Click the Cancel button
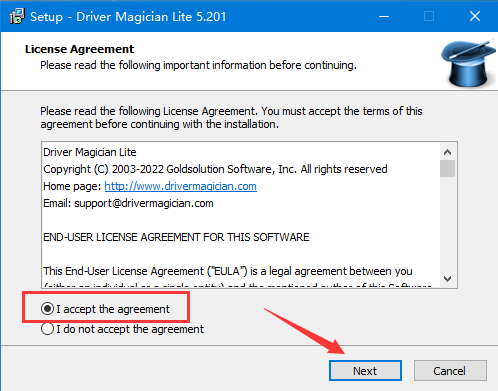 (450, 370)
